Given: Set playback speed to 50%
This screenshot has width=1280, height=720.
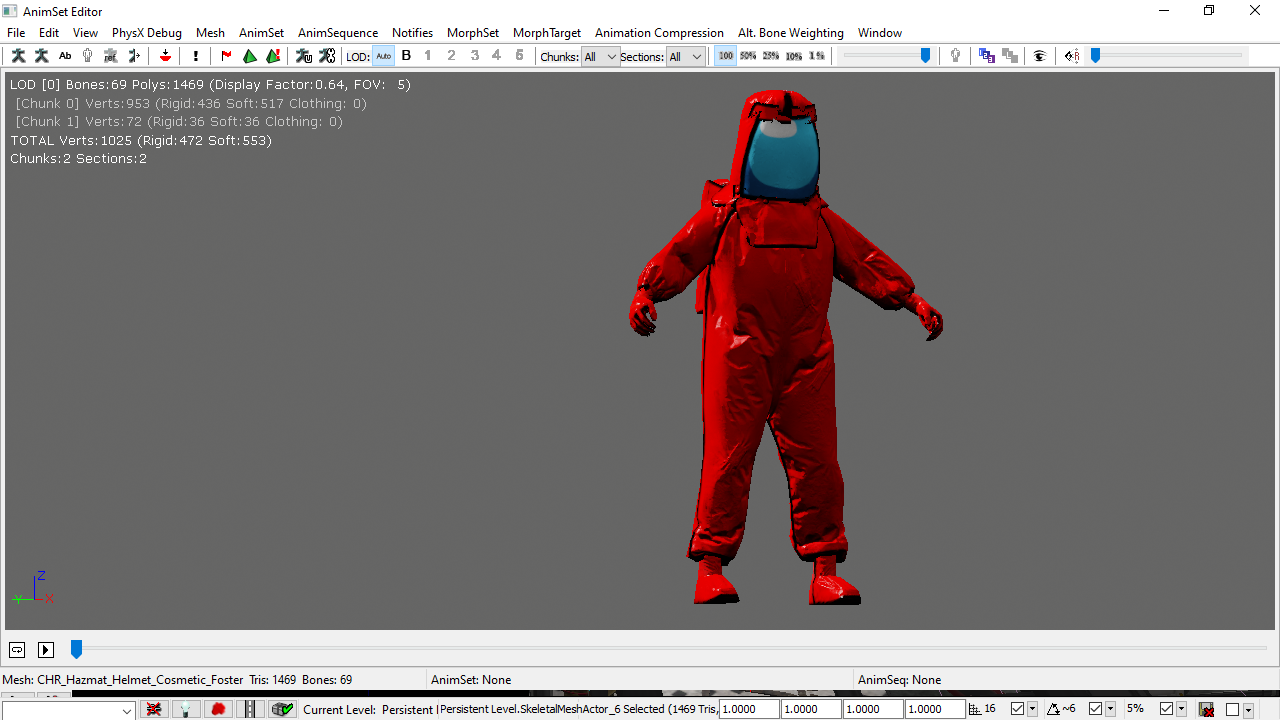Looking at the screenshot, I should tap(748, 56).
